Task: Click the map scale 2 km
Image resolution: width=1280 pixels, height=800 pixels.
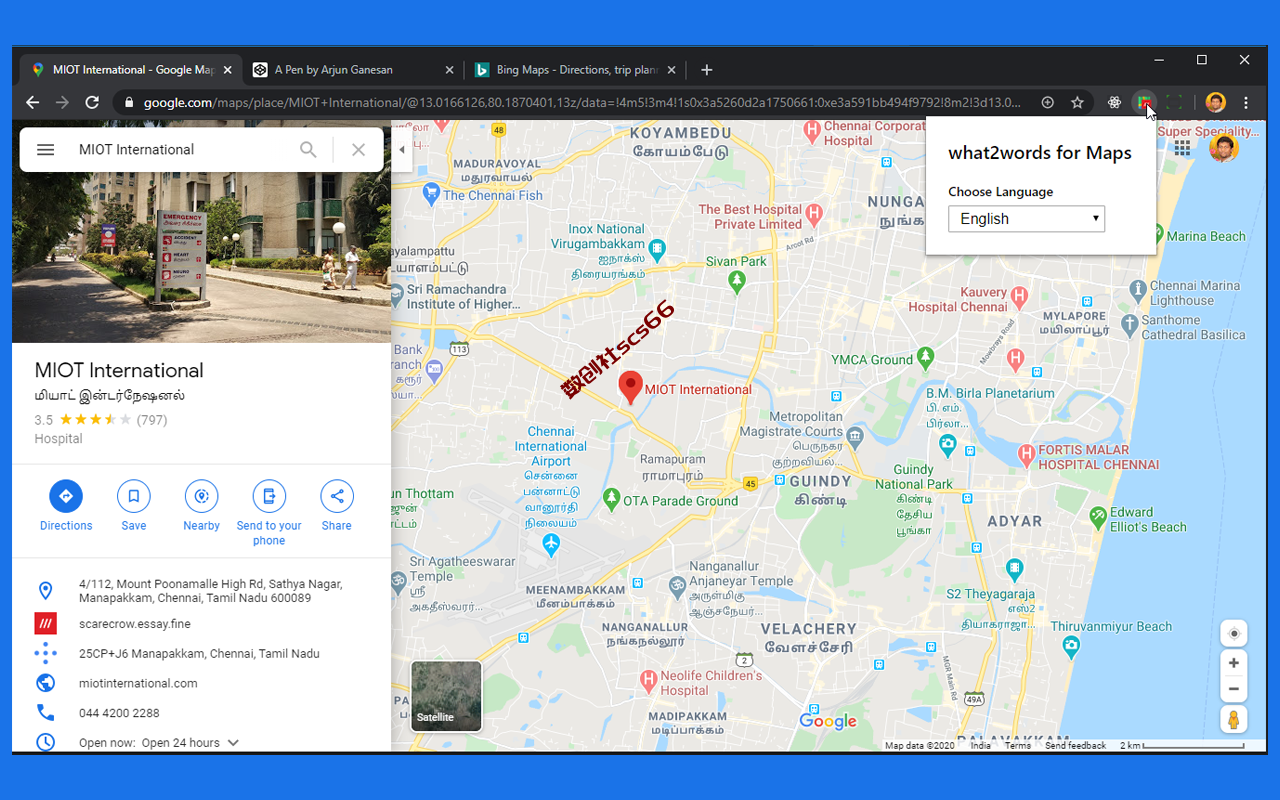Action: tap(1182, 745)
